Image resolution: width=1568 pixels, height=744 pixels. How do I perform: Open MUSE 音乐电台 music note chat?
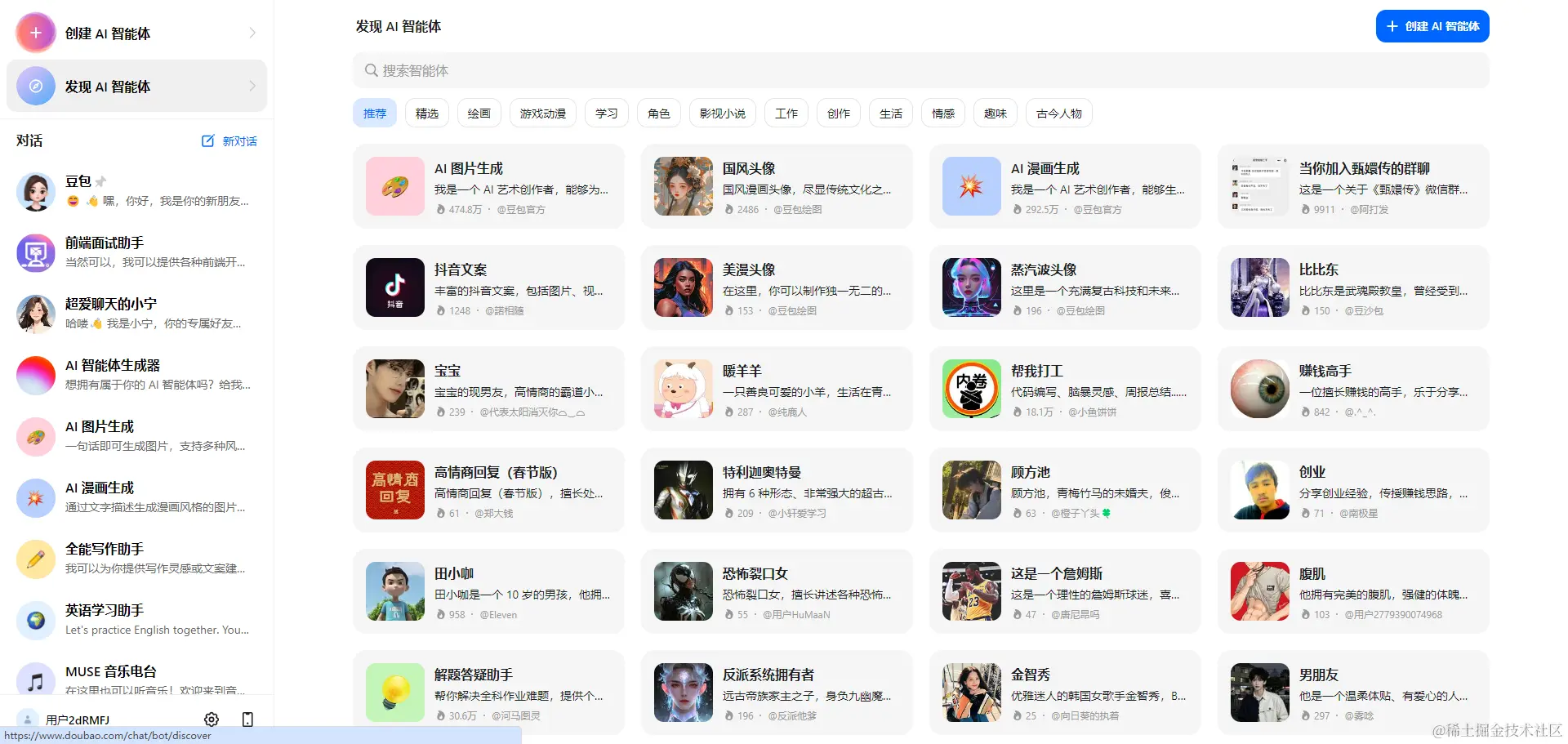(x=137, y=679)
